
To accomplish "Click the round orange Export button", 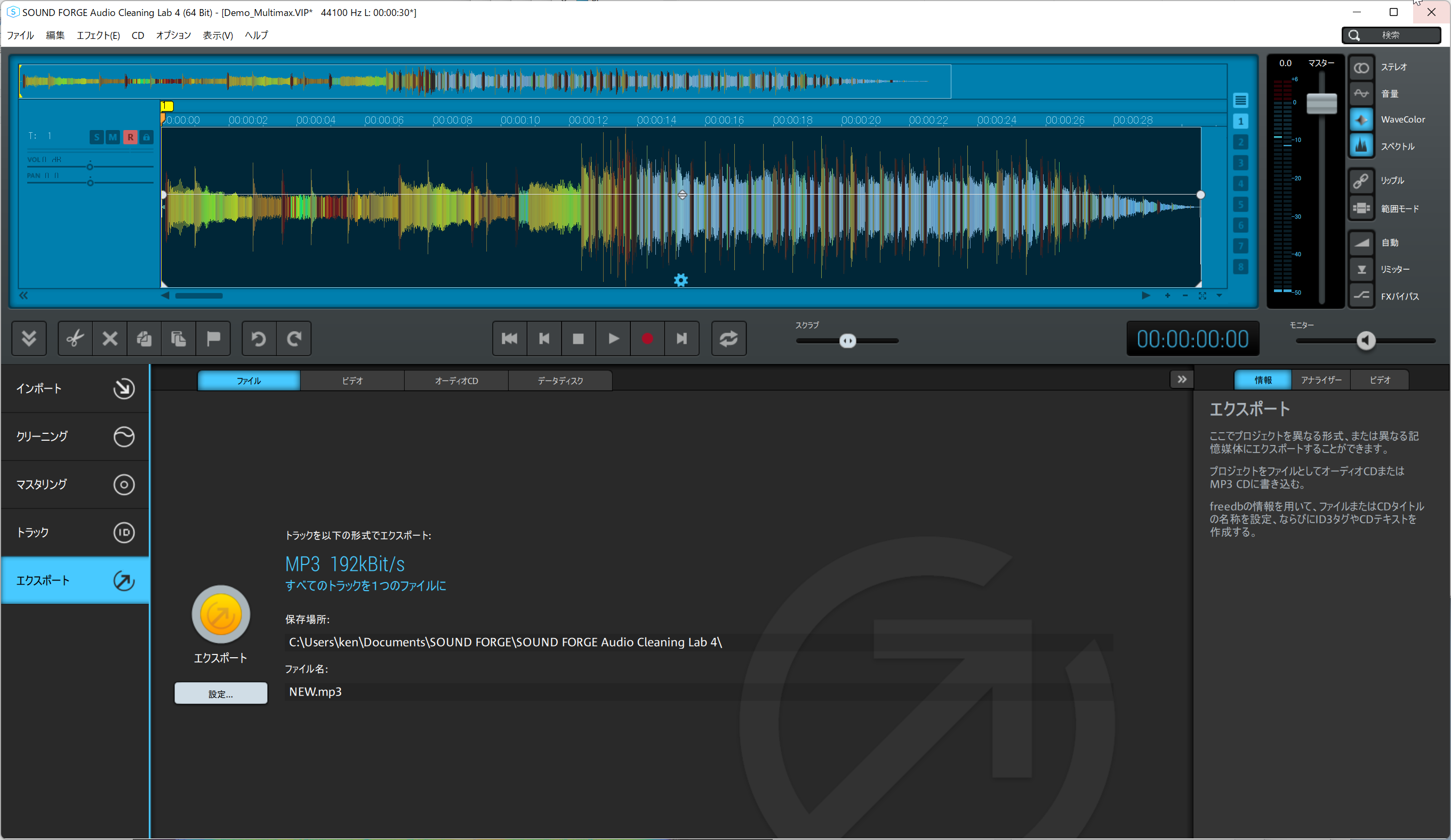I will pyautogui.click(x=221, y=615).
